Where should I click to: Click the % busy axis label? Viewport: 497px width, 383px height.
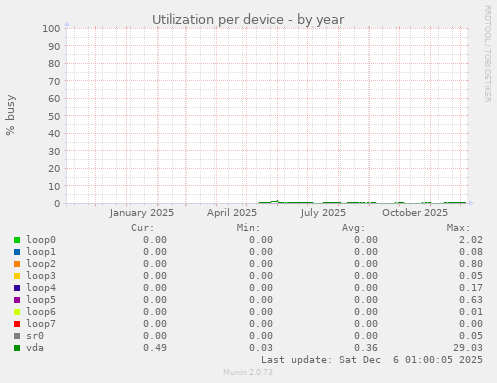[10, 115]
